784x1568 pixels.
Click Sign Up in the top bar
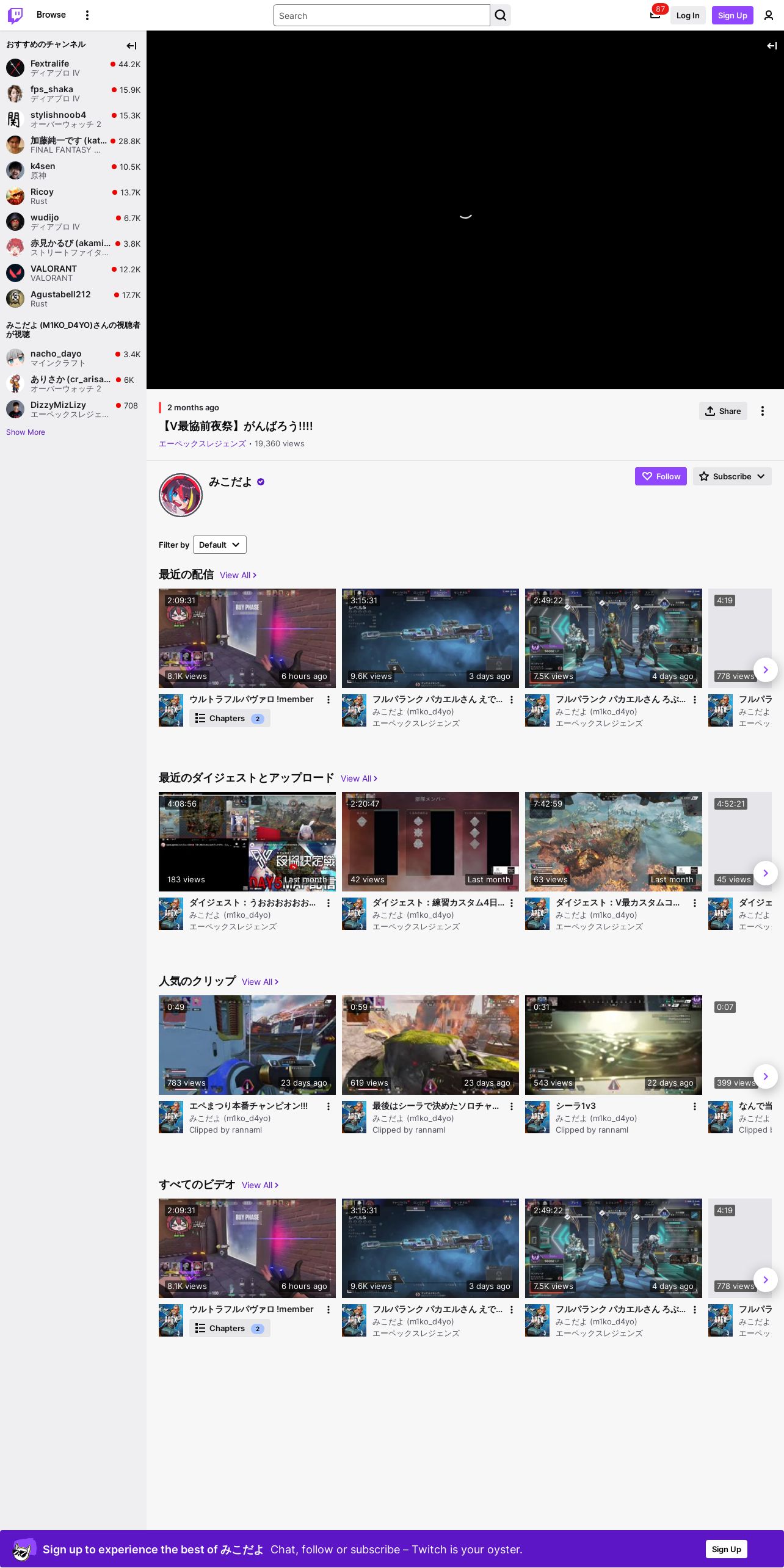[x=733, y=15]
